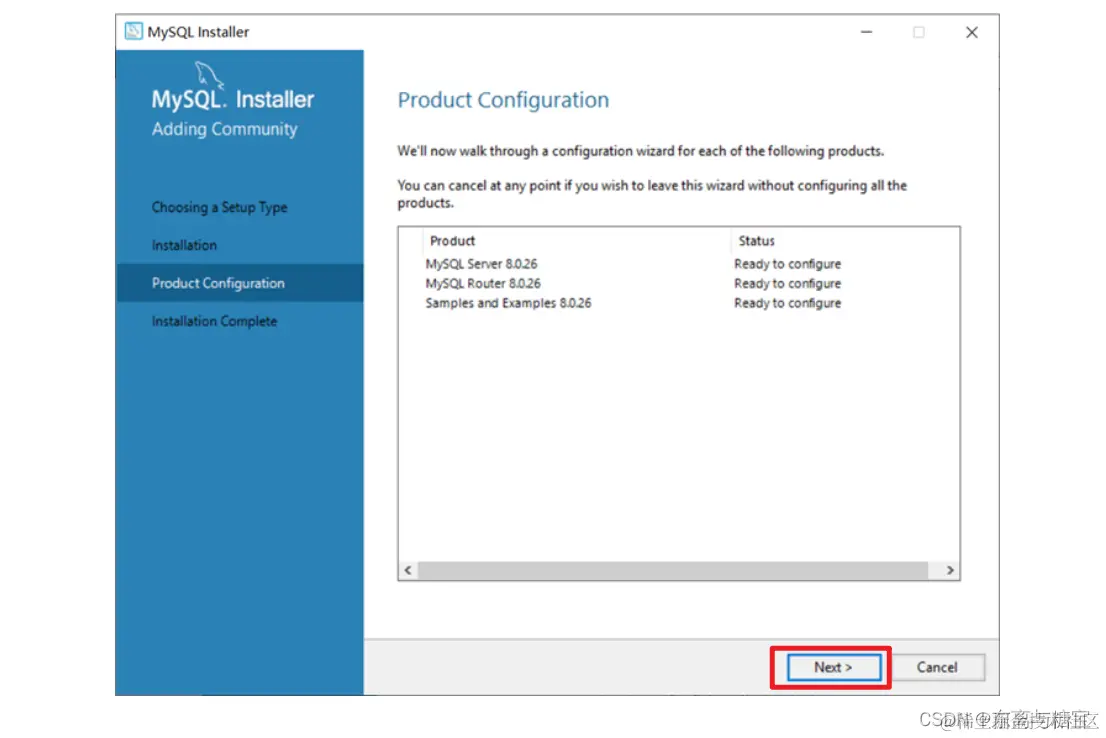This screenshot has height=738, width=1106.
Task: Click Samples and Examples' Ready to configure status
Action: pyautogui.click(x=787, y=303)
